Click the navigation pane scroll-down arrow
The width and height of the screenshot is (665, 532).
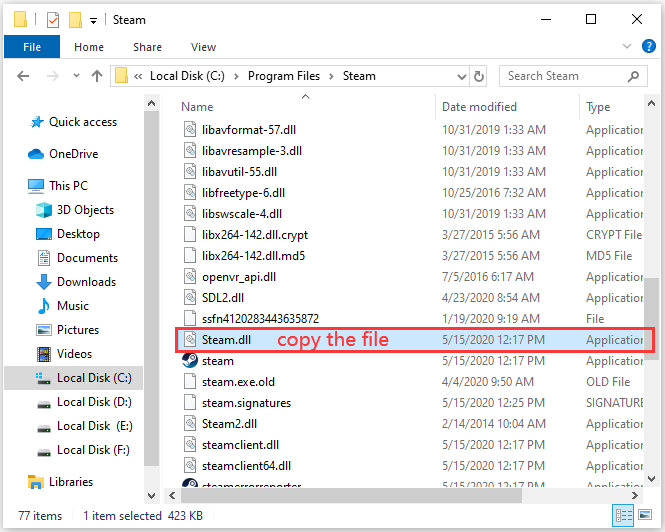[x=151, y=495]
